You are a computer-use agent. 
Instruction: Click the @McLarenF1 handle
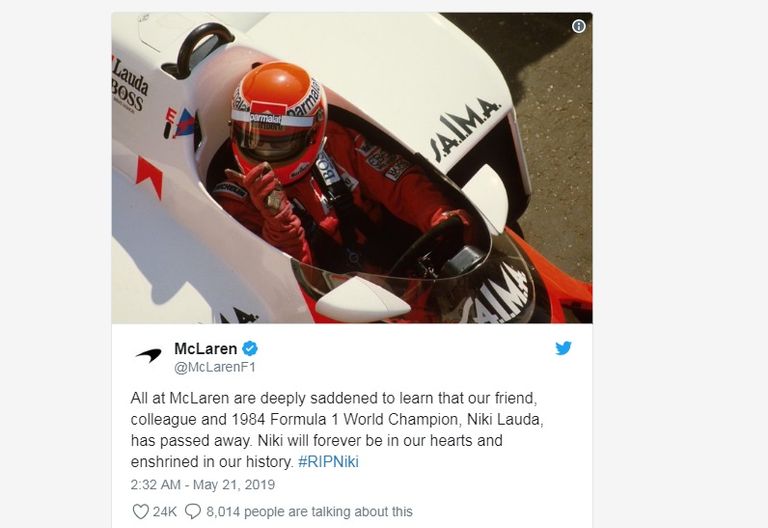(215, 367)
